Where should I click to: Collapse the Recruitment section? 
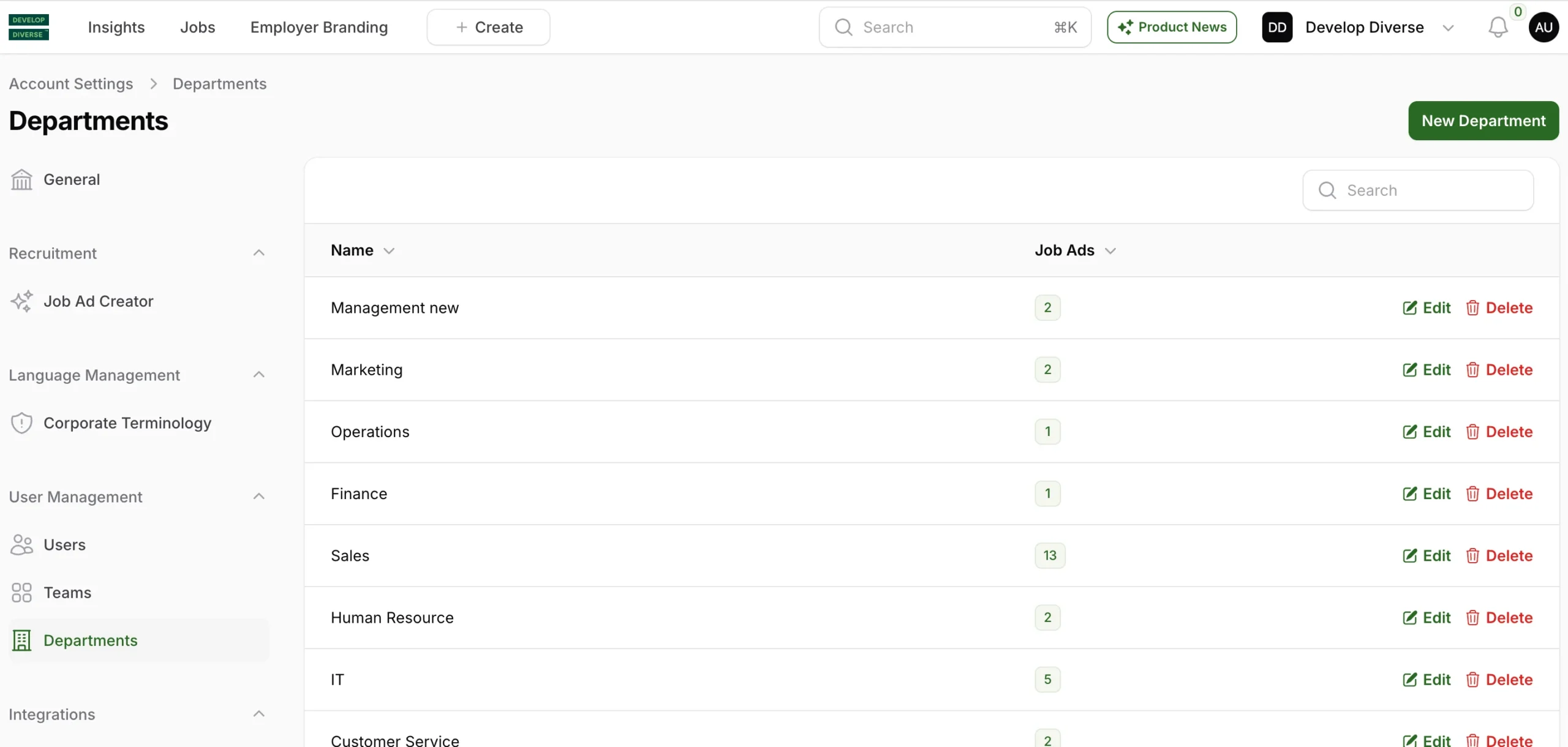click(x=259, y=253)
